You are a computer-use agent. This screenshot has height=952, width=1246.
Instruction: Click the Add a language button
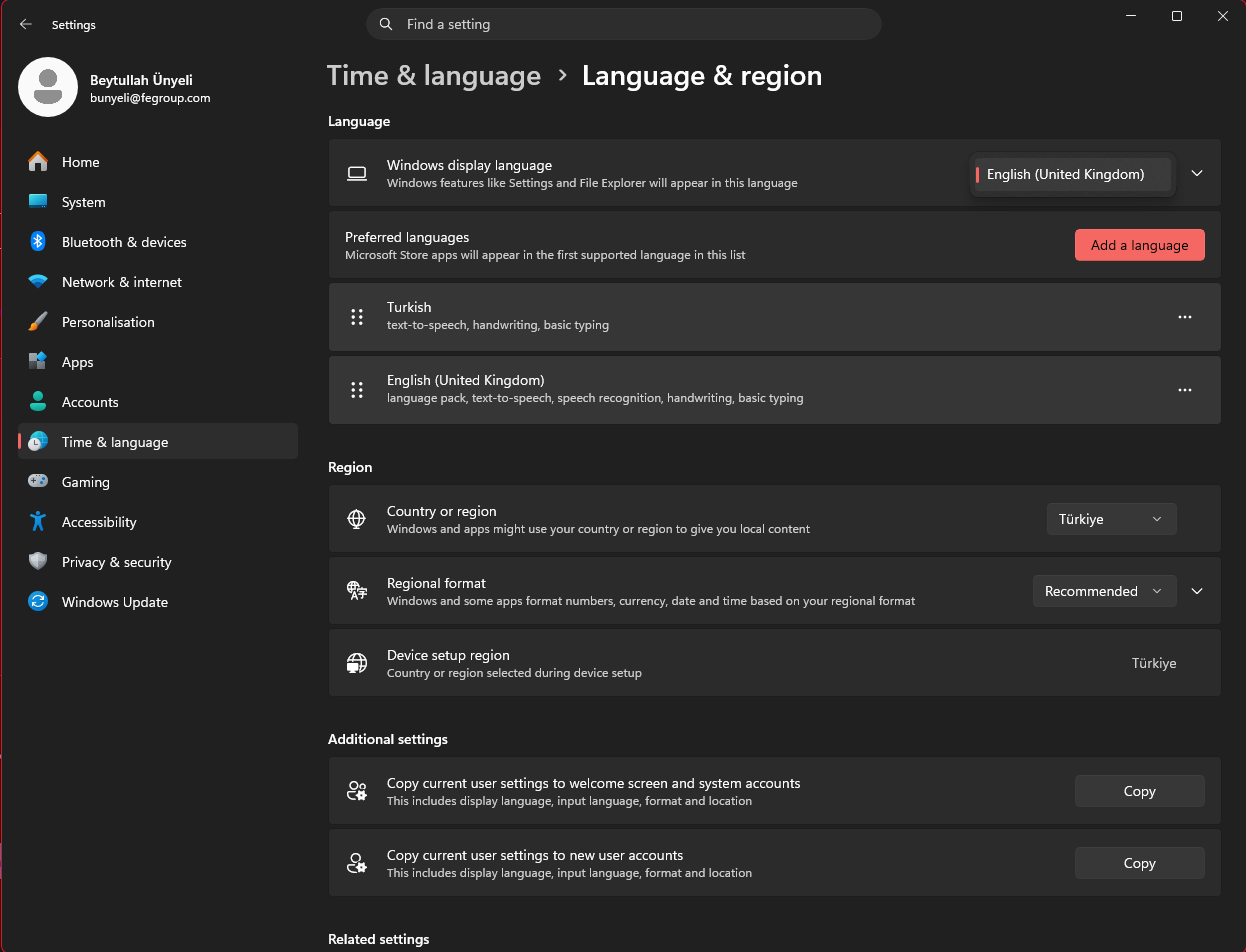pos(1140,245)
